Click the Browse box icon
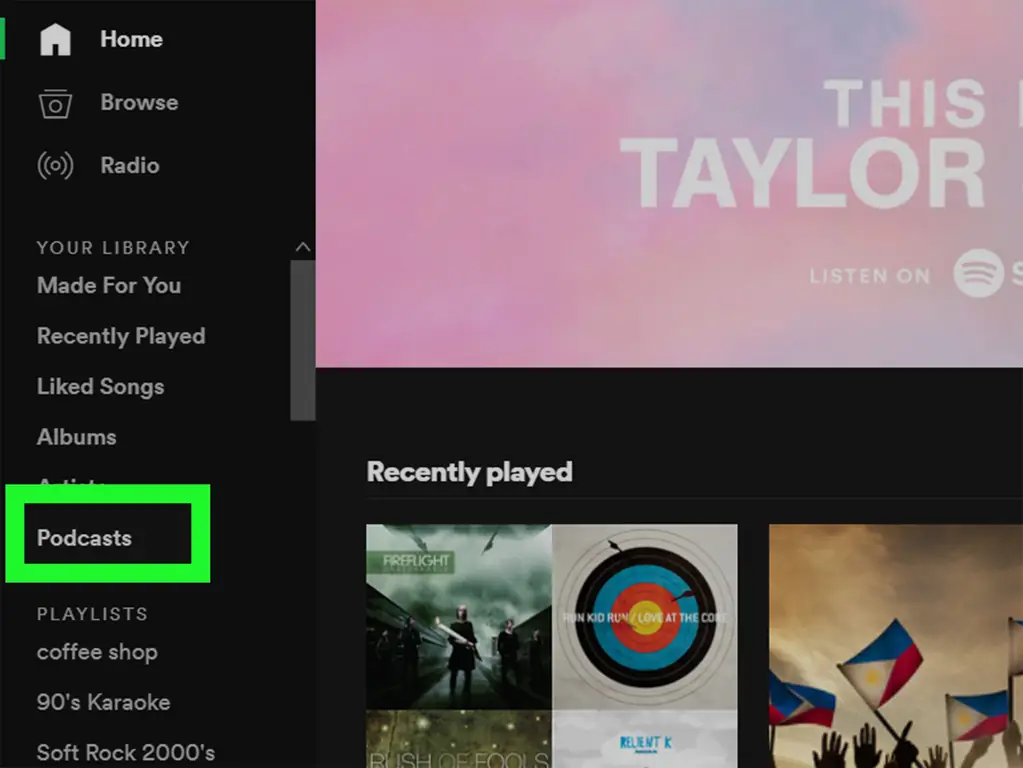The height and width of the screenshot is (768, 1023). point(55,103)
